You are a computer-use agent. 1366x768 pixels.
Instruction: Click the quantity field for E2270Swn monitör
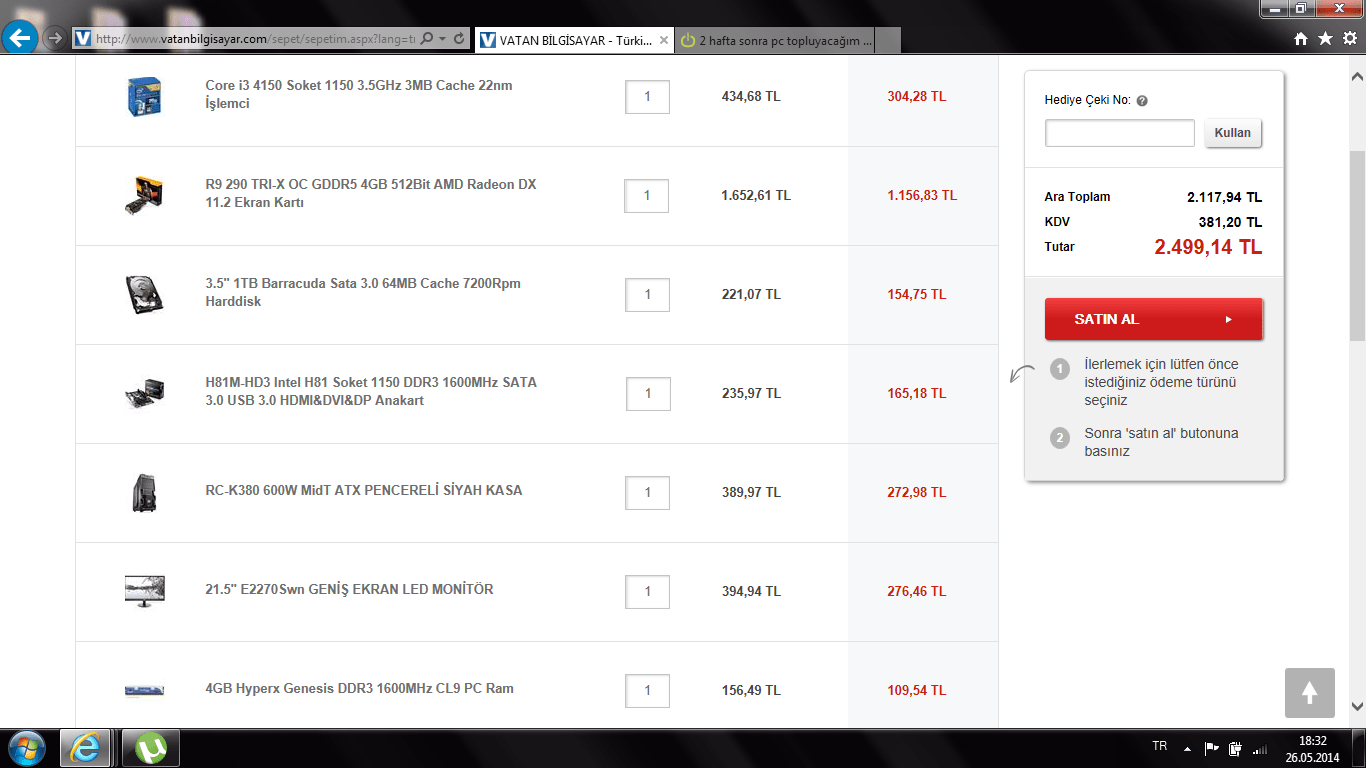click(648, 592)
